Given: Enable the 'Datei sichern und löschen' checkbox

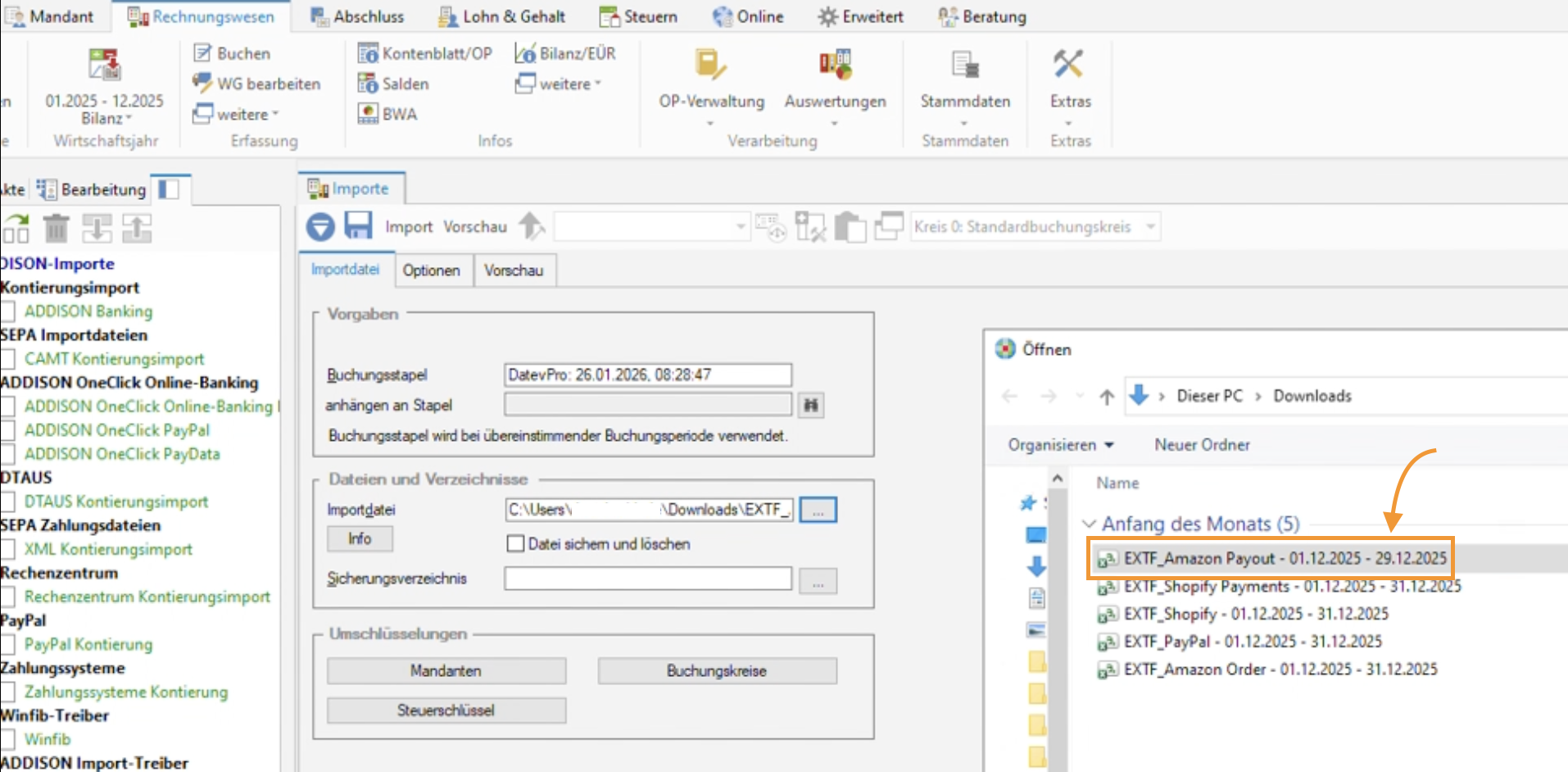Looking at the screenshot, I should (x=515, y=544).
